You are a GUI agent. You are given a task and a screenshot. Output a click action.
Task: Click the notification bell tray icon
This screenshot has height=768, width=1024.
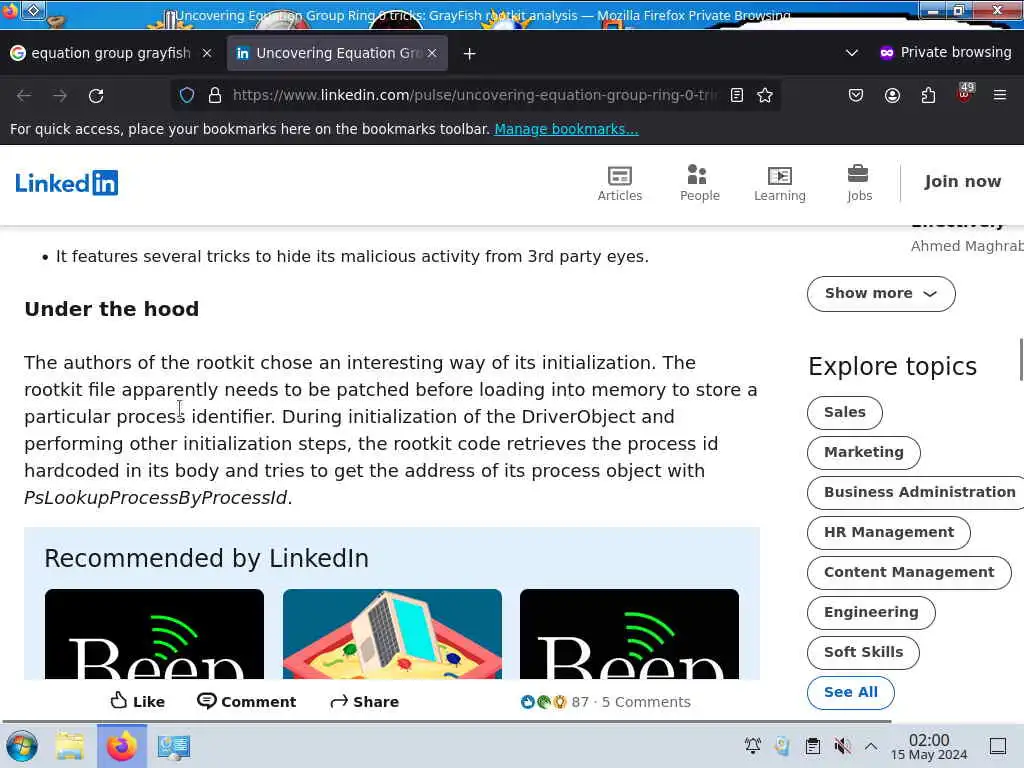point(752,746)
